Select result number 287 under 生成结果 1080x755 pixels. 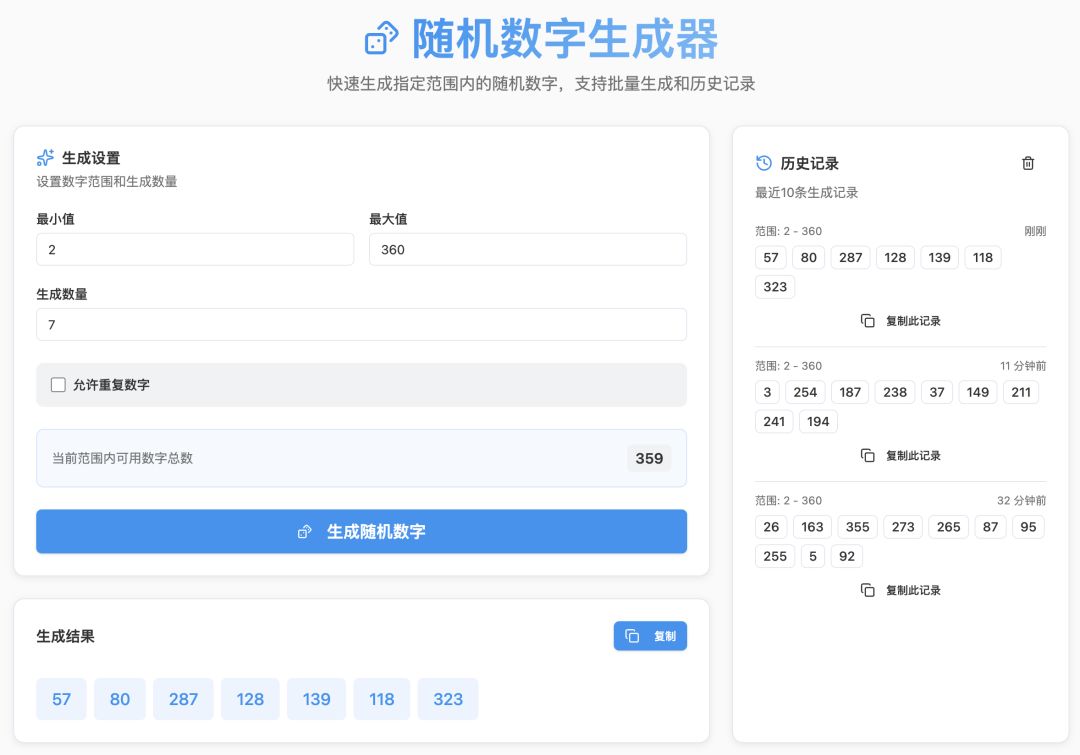pyautogui.click(x=183, y=699)
